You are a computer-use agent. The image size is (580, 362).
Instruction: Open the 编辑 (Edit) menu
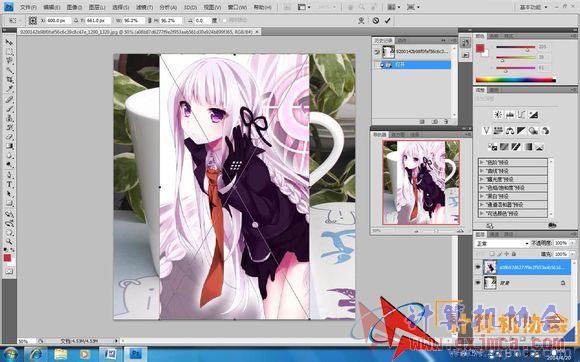(x=51, y=7)
